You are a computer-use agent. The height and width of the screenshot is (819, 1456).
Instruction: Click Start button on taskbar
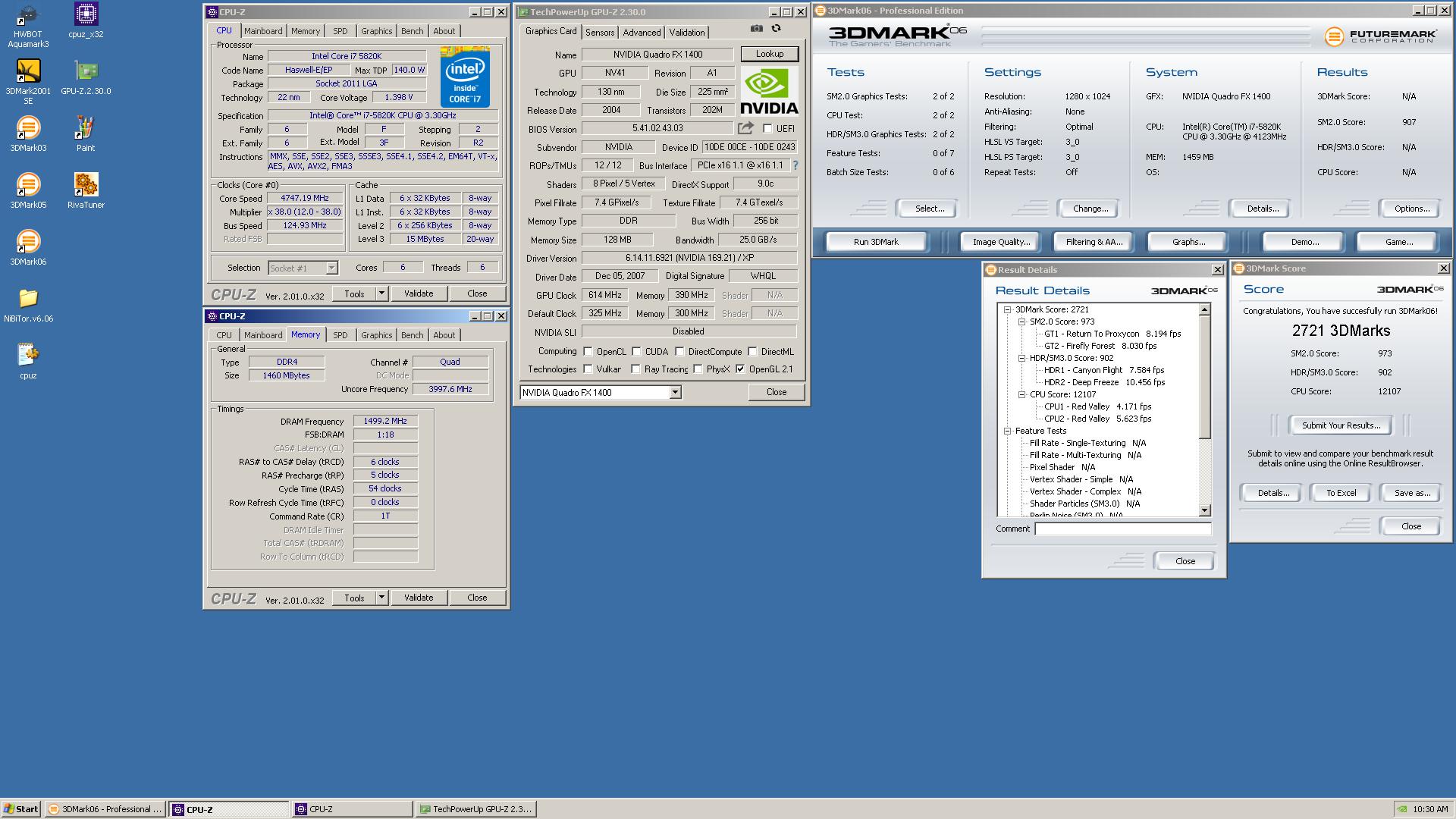pos(21,809)
